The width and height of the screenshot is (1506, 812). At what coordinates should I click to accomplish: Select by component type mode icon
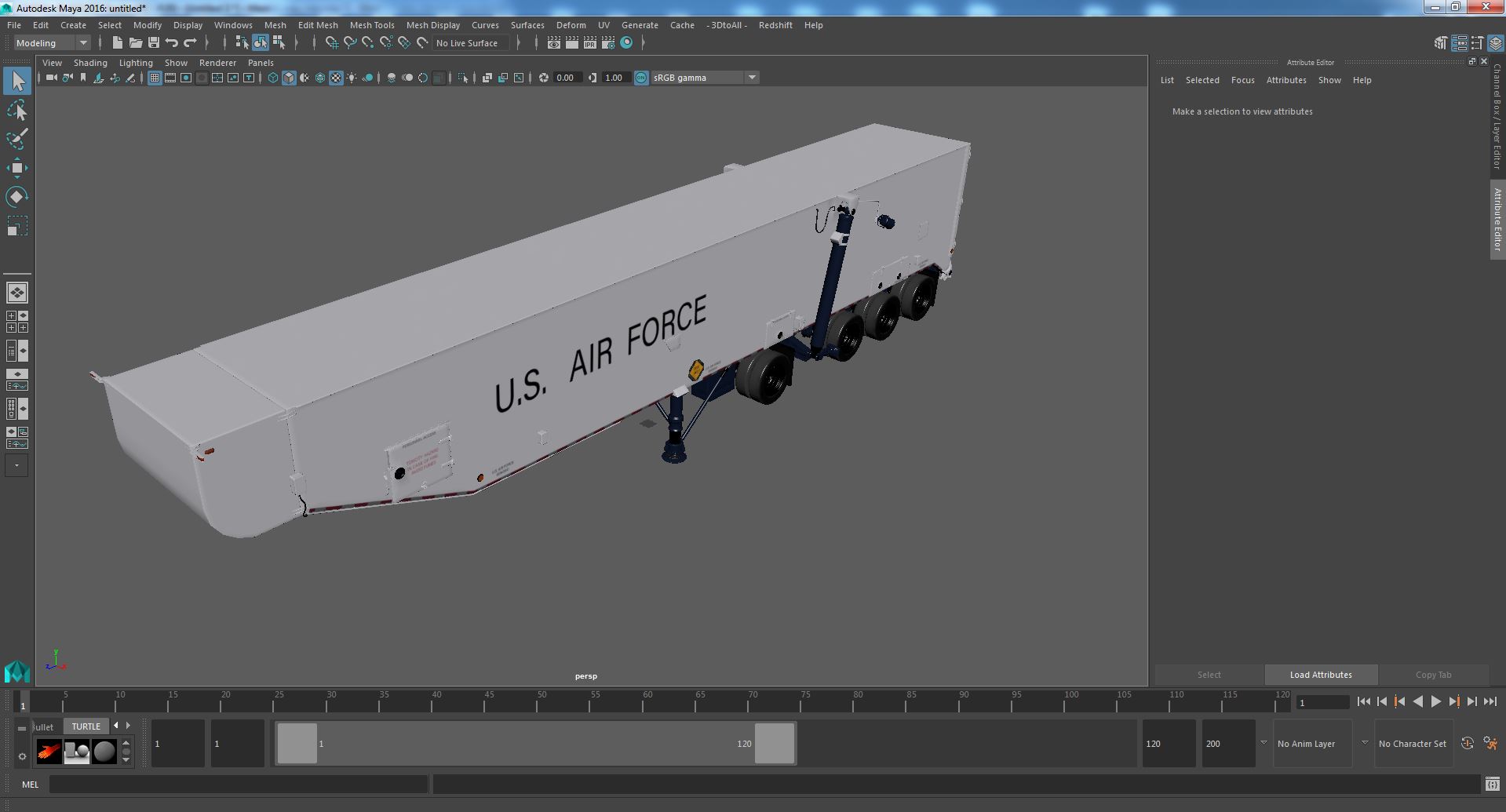pos(279,43)
